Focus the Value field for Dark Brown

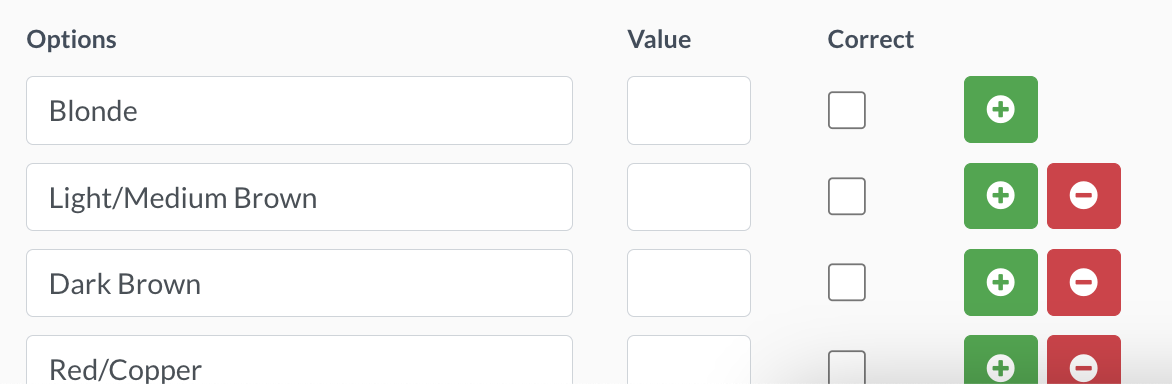pos(688,283)
